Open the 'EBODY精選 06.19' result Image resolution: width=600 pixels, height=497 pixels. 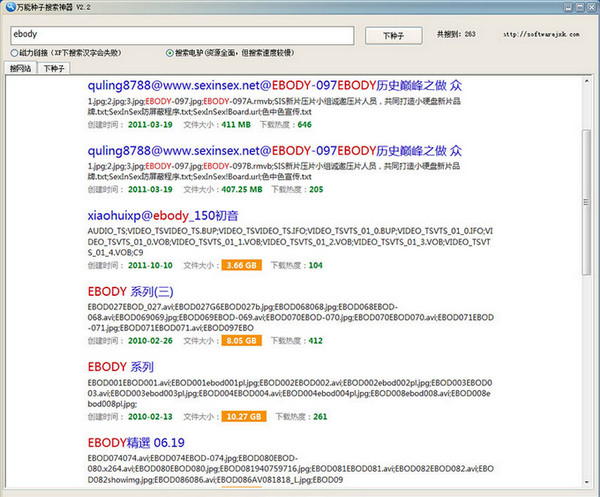[x=135, y=441]
